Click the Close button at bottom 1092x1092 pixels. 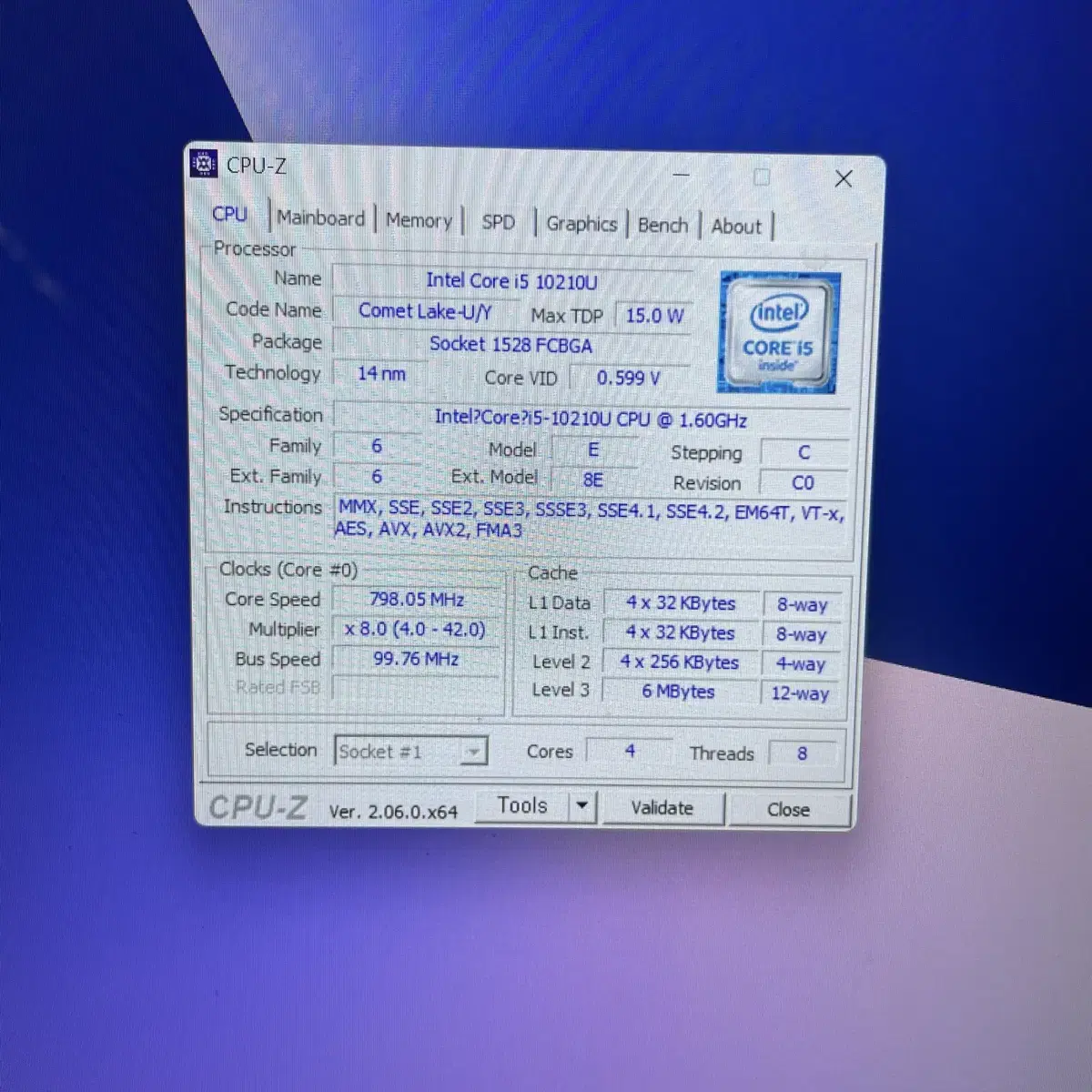(788, 810)
